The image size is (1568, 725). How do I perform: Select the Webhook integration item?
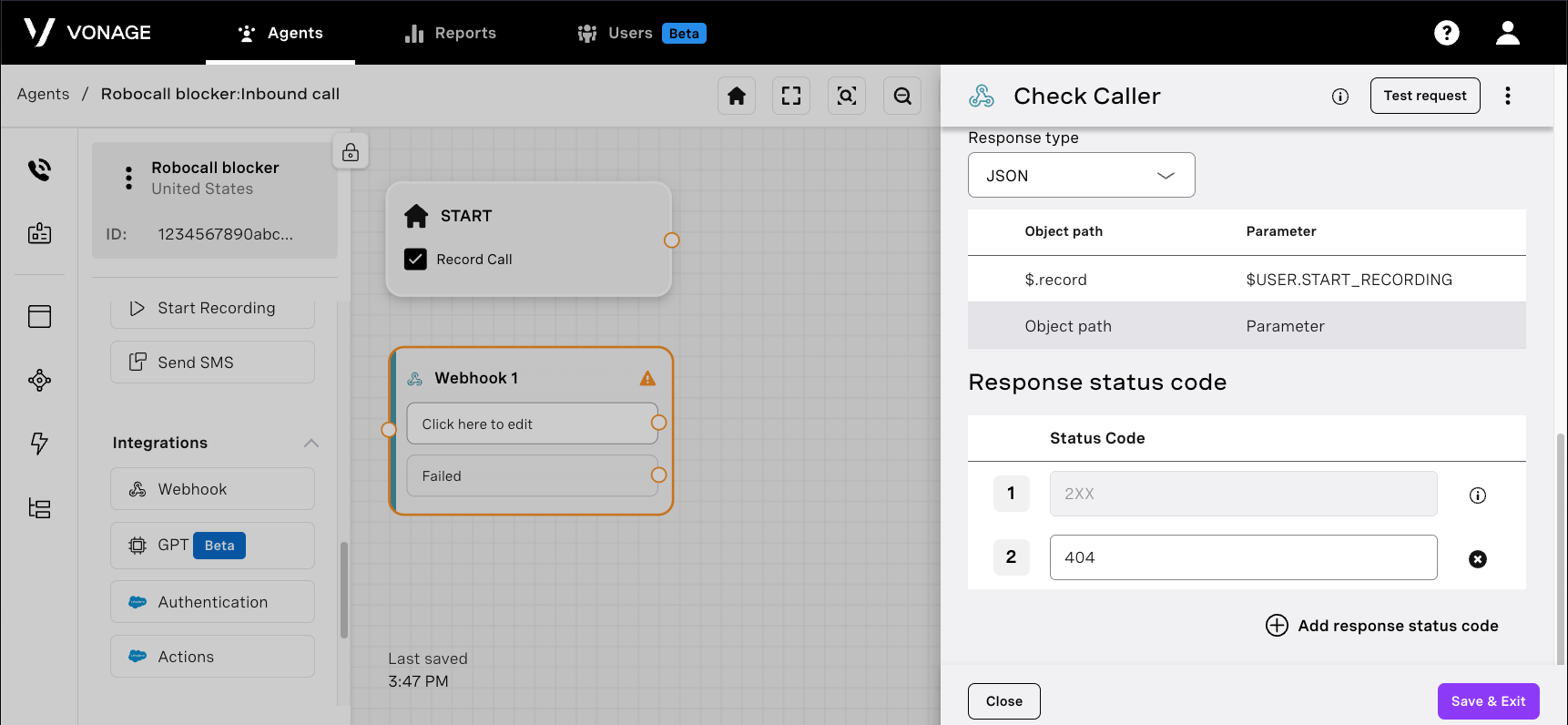(x=213, y=489)
